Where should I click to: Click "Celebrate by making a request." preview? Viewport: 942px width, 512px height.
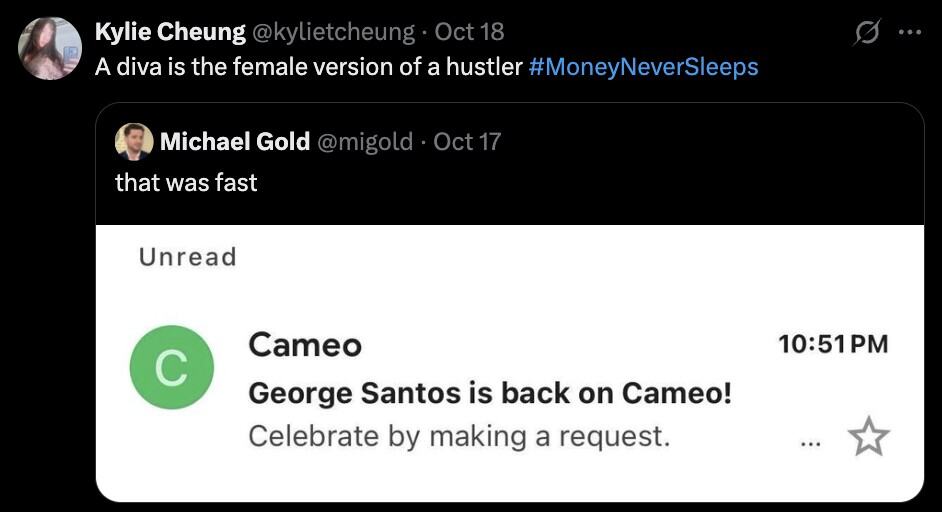(x=459, y=437)
